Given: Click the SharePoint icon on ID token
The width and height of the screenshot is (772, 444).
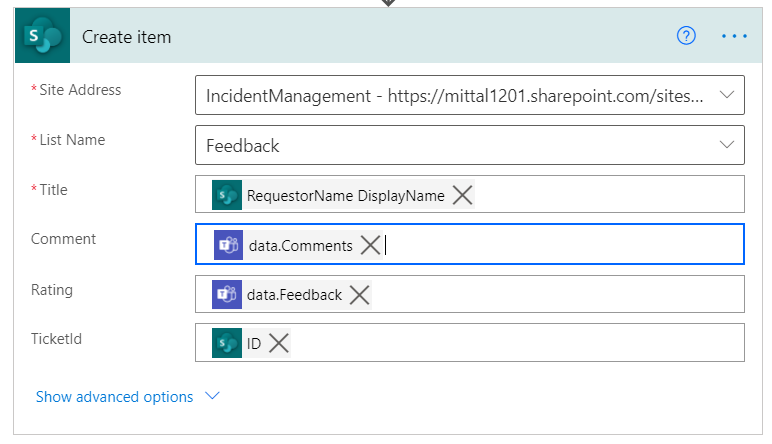Looking at the screenshot, I should click(x=227, y=344).
